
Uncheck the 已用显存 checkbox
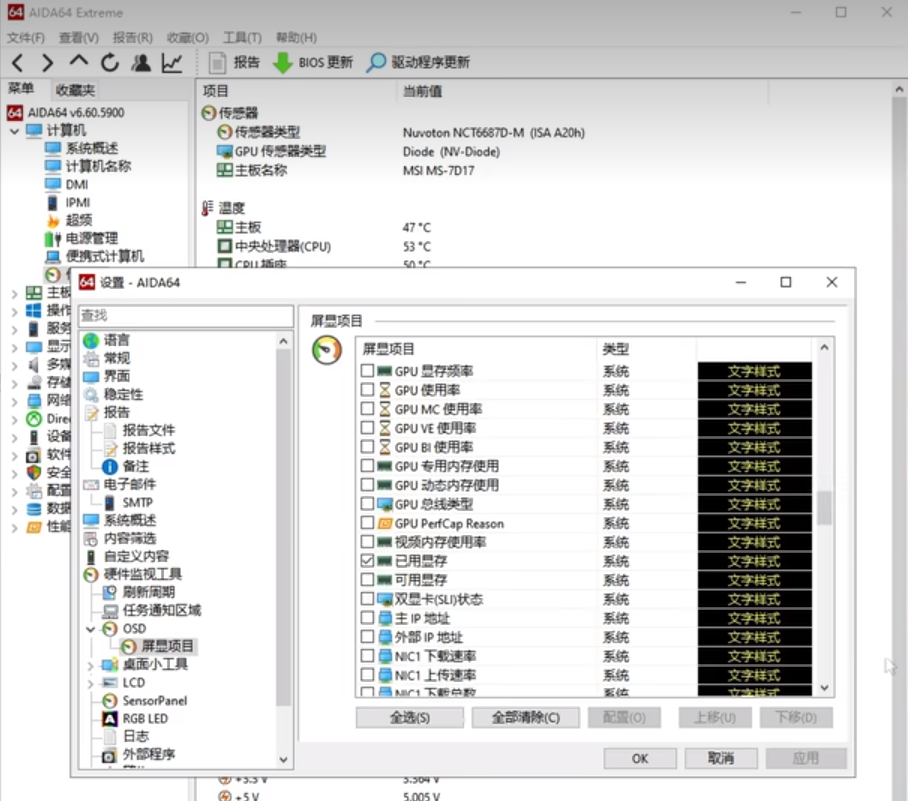[367, 562]
